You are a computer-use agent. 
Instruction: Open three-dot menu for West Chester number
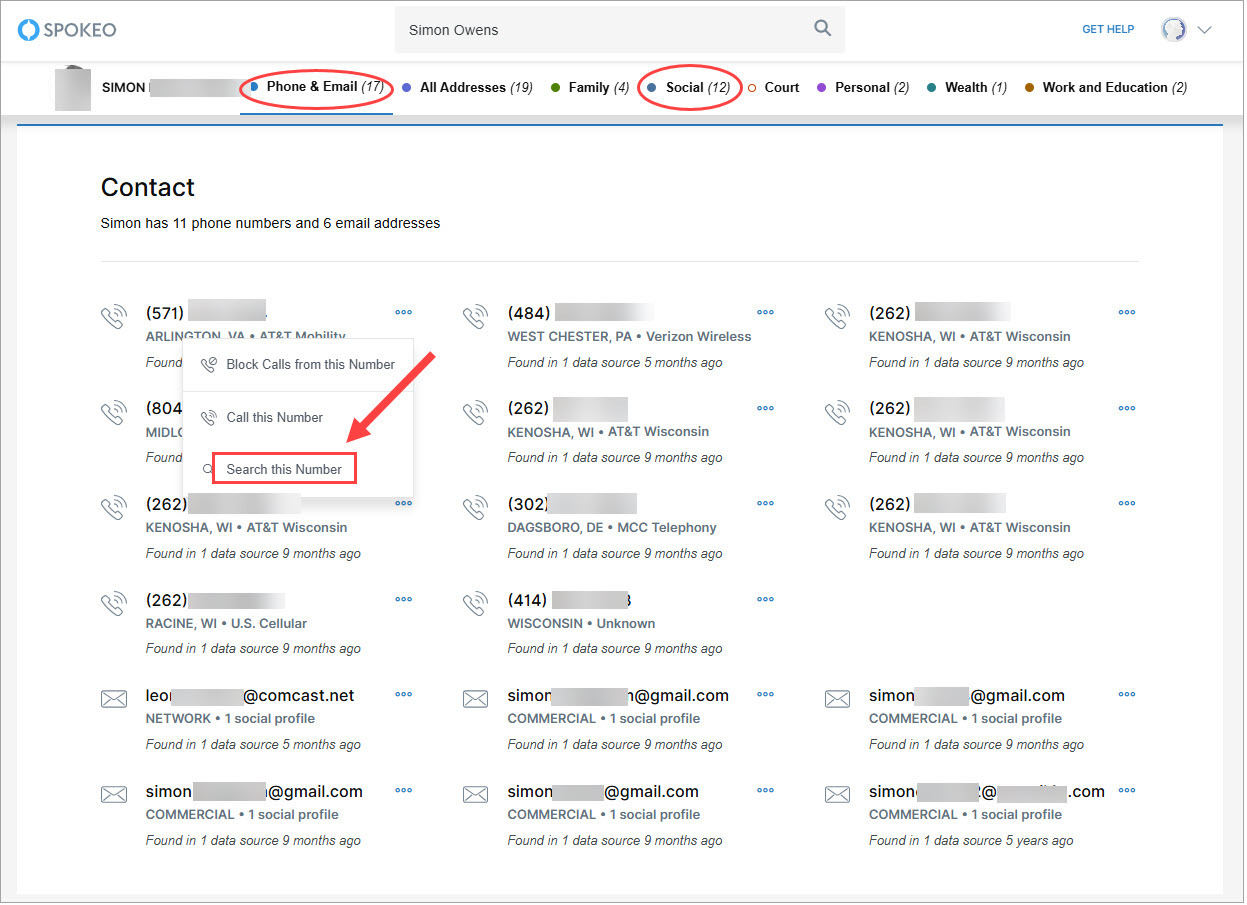click(x=765, y=313)
